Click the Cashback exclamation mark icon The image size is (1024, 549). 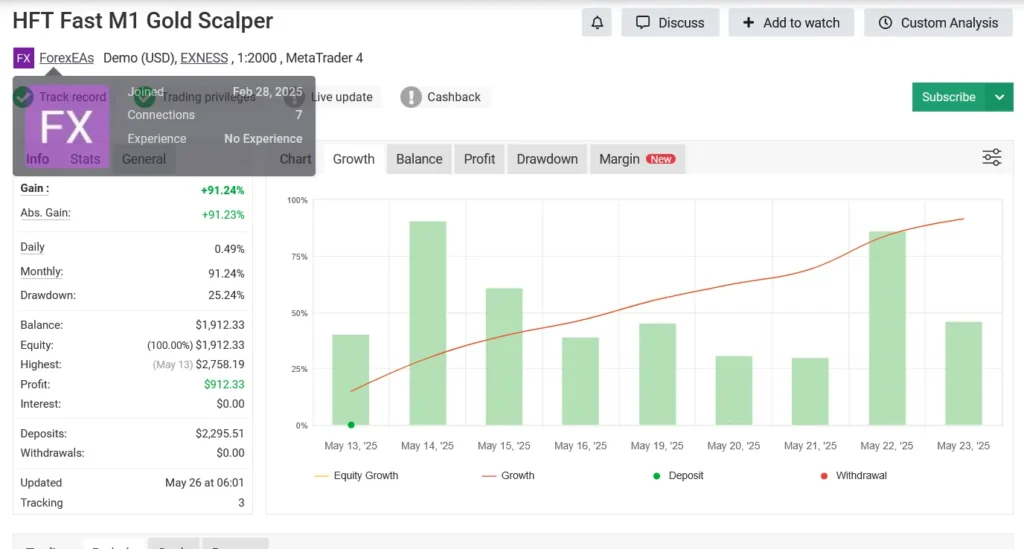point(410,97)
